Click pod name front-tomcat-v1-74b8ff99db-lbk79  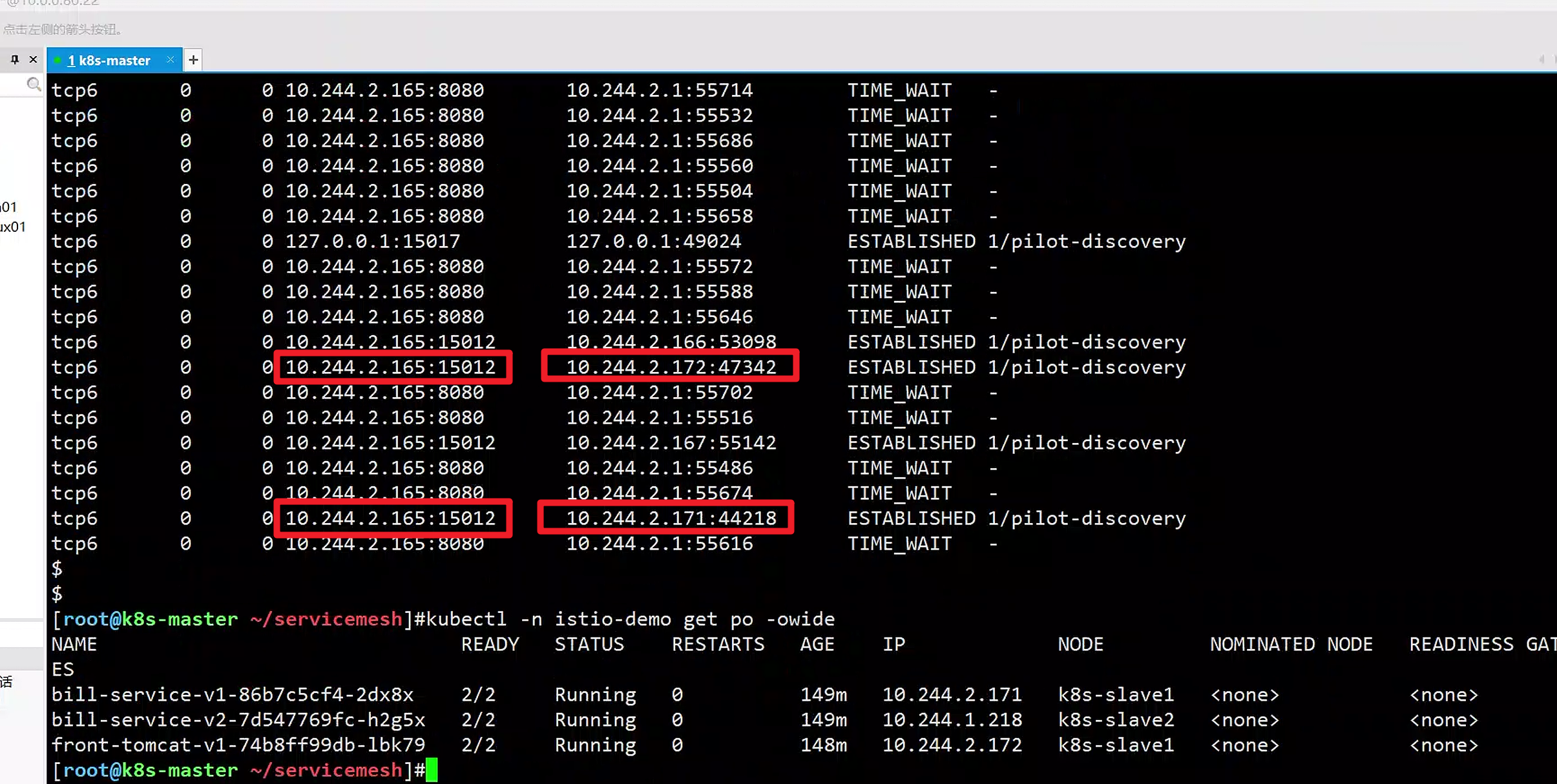tap(238, 745)
